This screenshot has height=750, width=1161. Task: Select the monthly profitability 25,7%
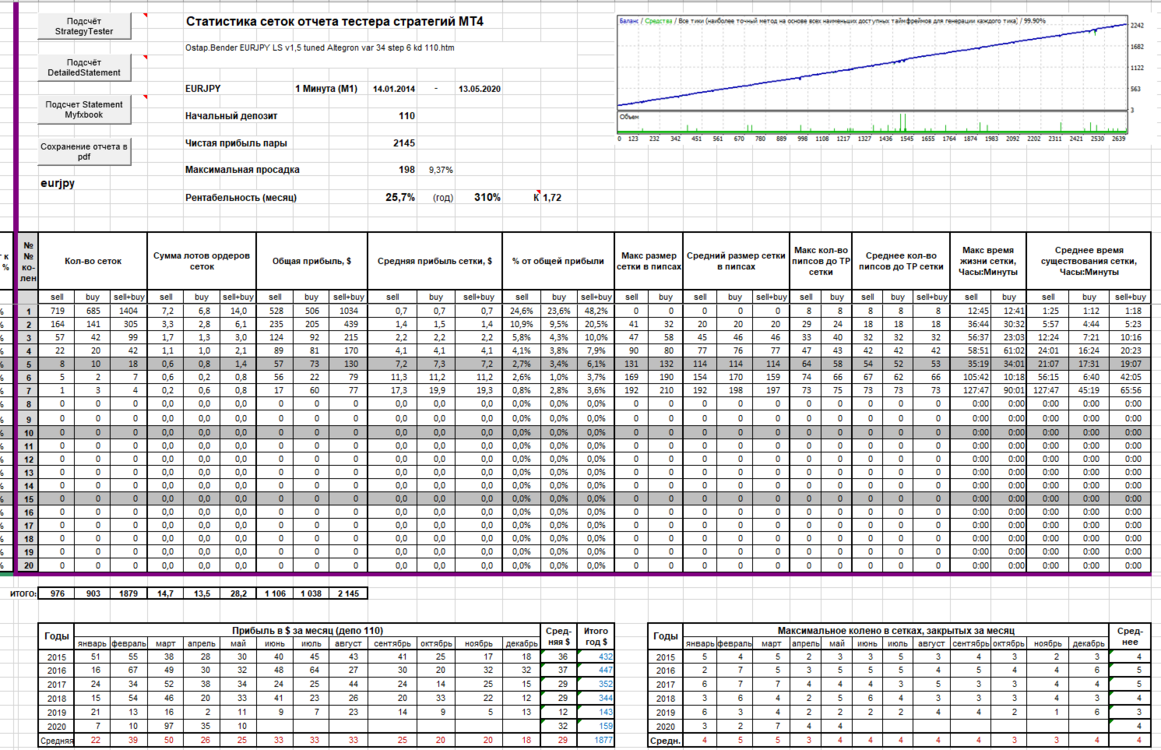(400, 198)
